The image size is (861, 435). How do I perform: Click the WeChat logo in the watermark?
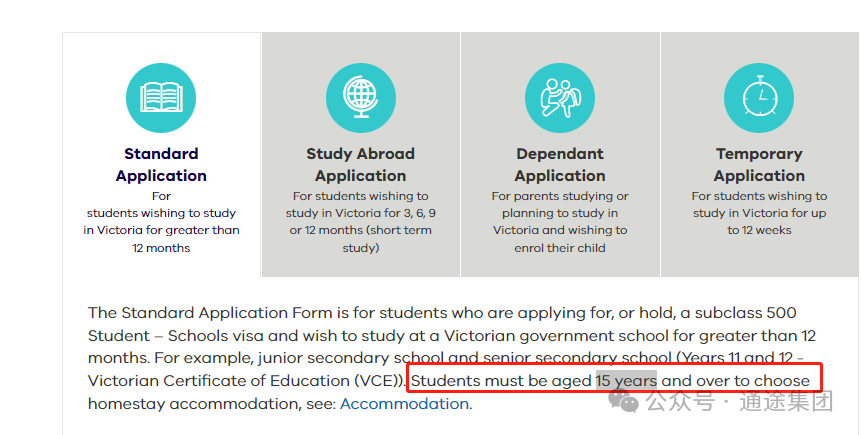coord(623,401)
